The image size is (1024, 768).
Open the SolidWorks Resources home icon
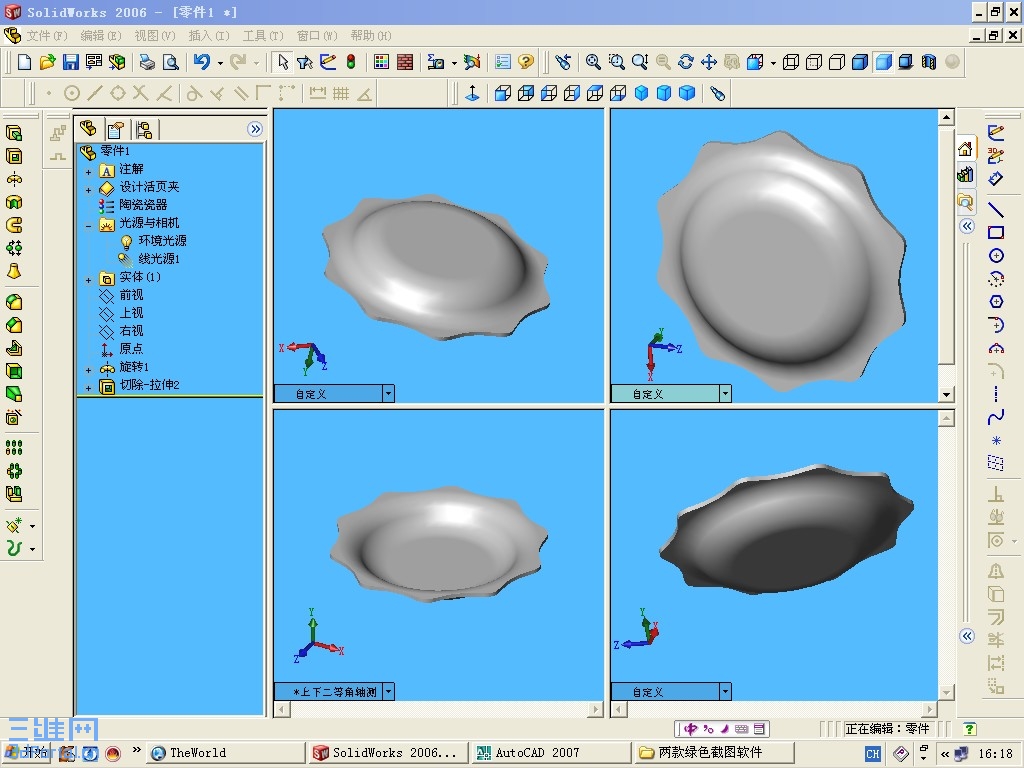(x=965, y=150)
